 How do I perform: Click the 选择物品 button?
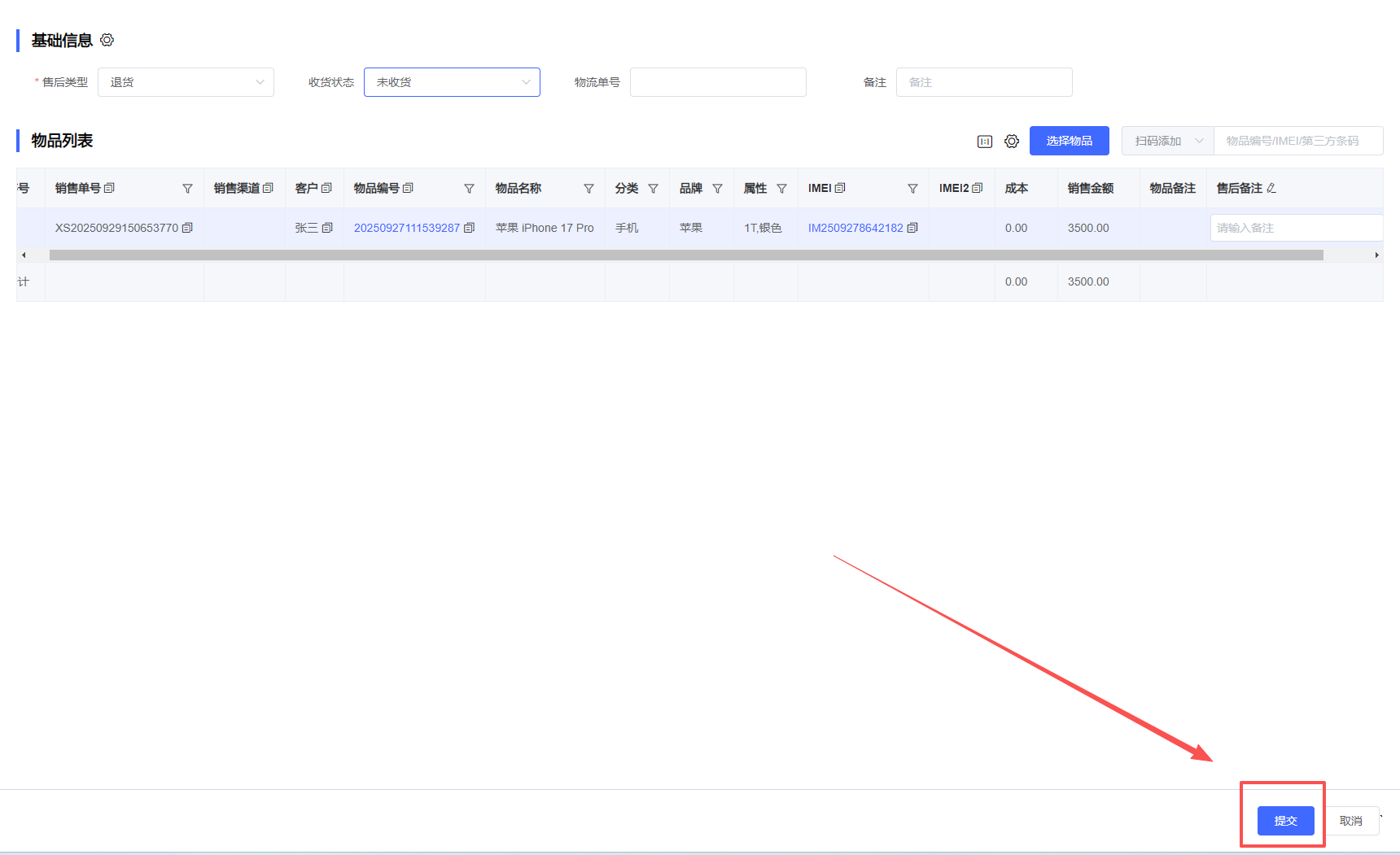coord(1069,141)
